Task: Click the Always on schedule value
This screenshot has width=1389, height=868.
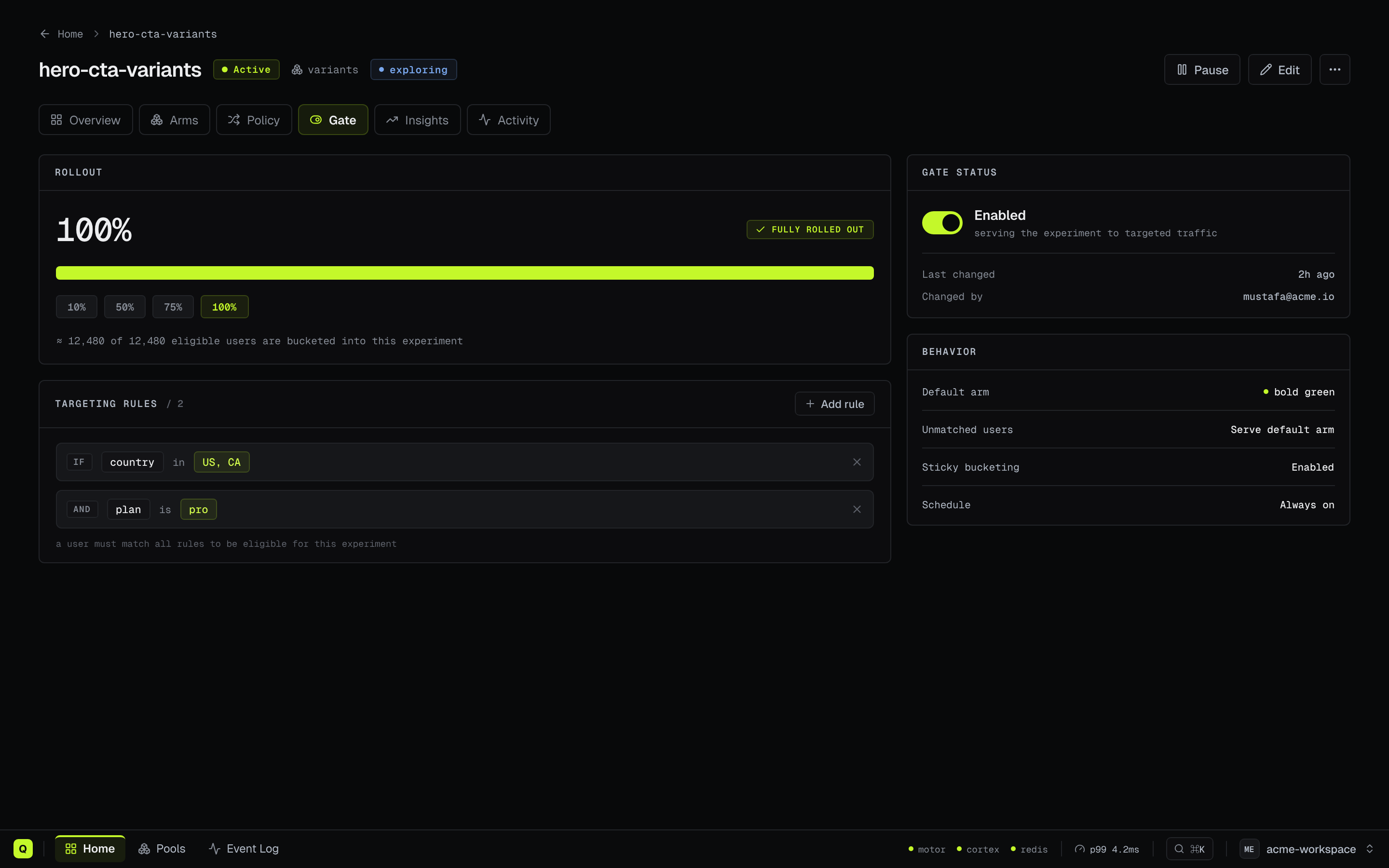Action: point(1307,504)
